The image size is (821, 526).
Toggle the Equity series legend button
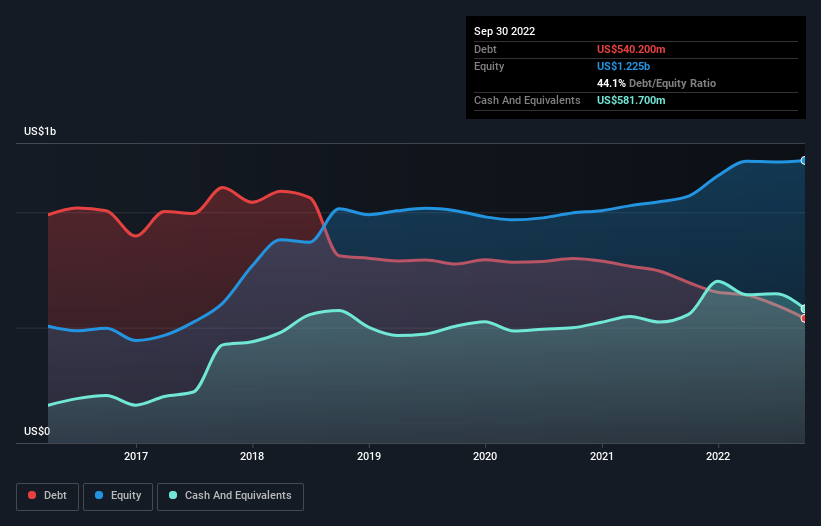pos(118,496)
